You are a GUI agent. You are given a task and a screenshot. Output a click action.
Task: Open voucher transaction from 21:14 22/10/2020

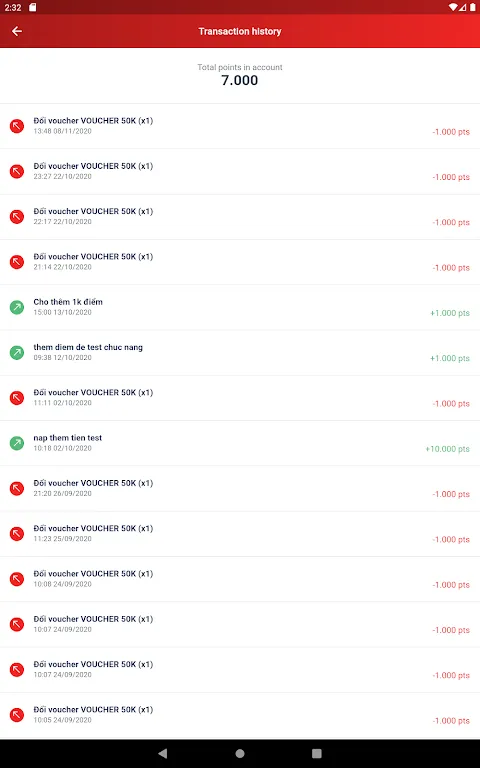240,262
